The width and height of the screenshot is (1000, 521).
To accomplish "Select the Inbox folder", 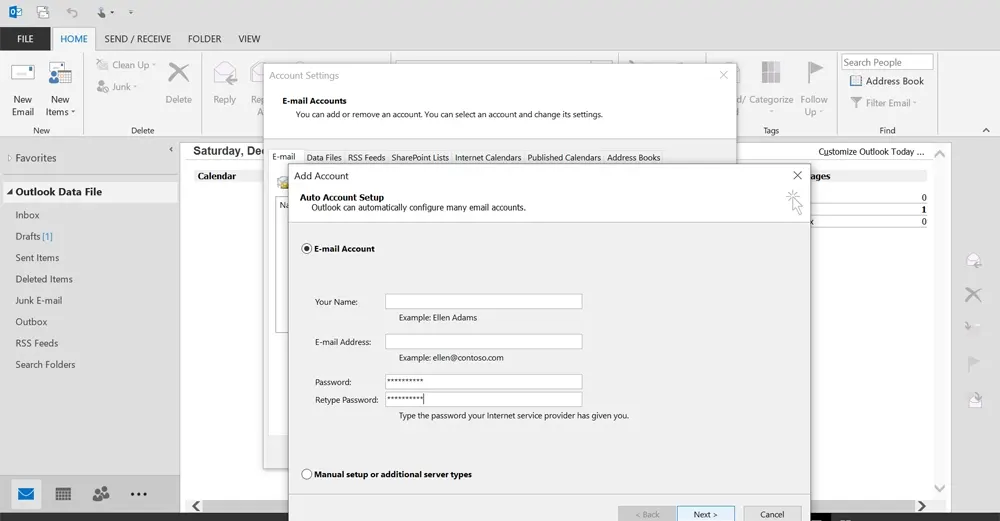I will 27,215.
